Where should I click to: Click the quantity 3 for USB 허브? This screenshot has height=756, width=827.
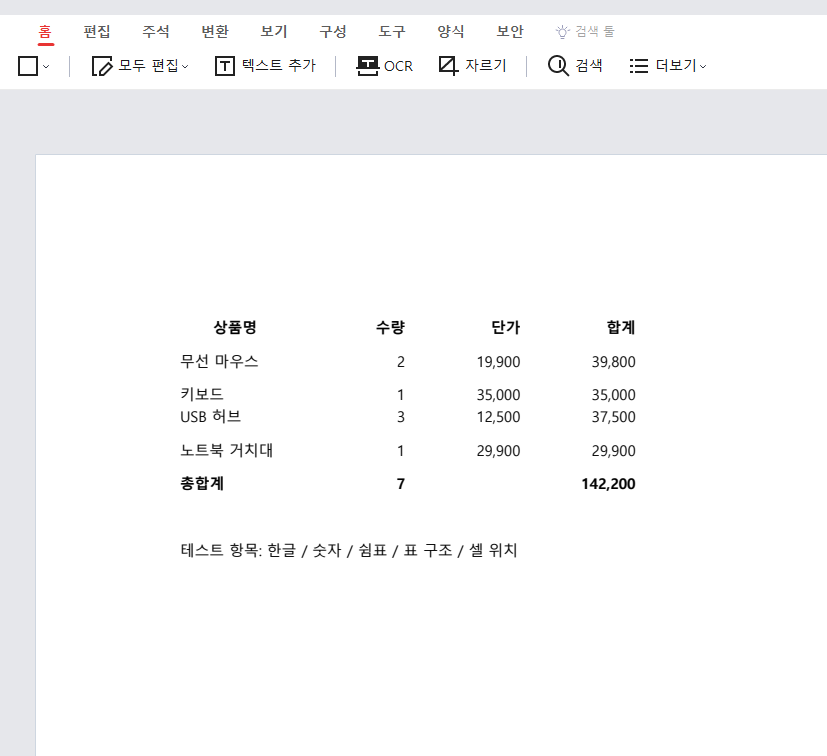(401, 417)
